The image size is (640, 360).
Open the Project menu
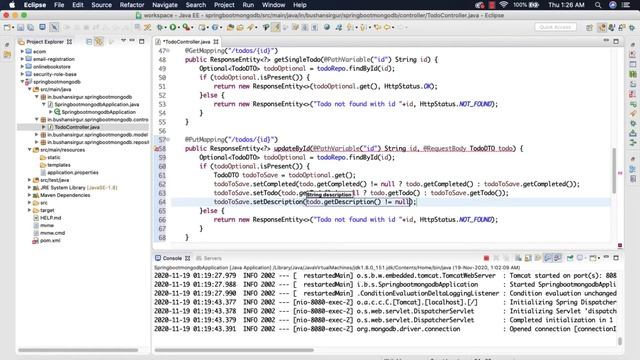click(x=224, y=5)
